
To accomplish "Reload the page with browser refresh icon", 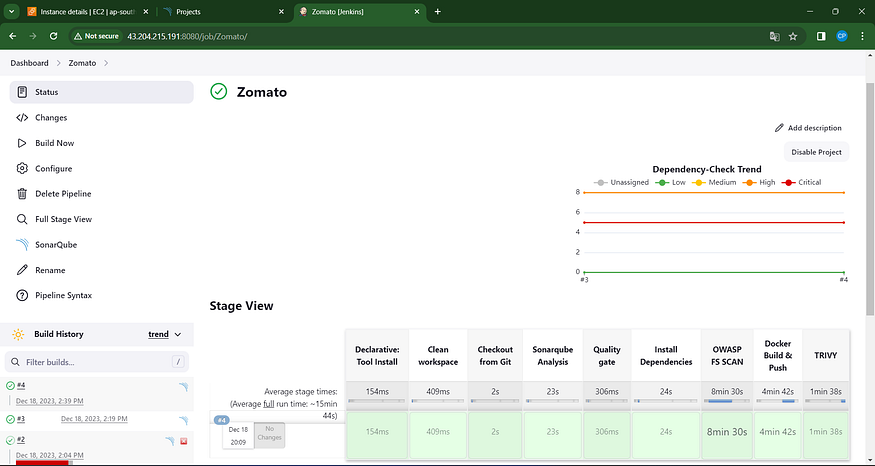I will [x=54, y=36].
